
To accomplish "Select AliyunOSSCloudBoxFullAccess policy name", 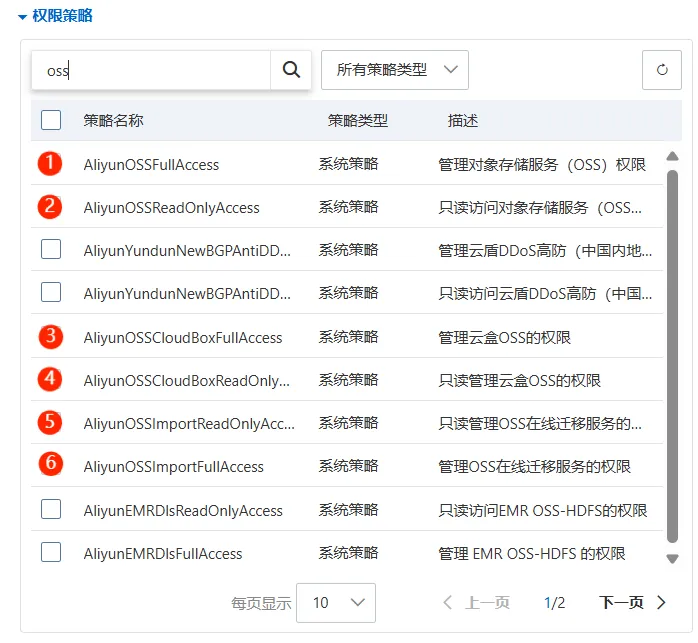I will tap(183, 338).
